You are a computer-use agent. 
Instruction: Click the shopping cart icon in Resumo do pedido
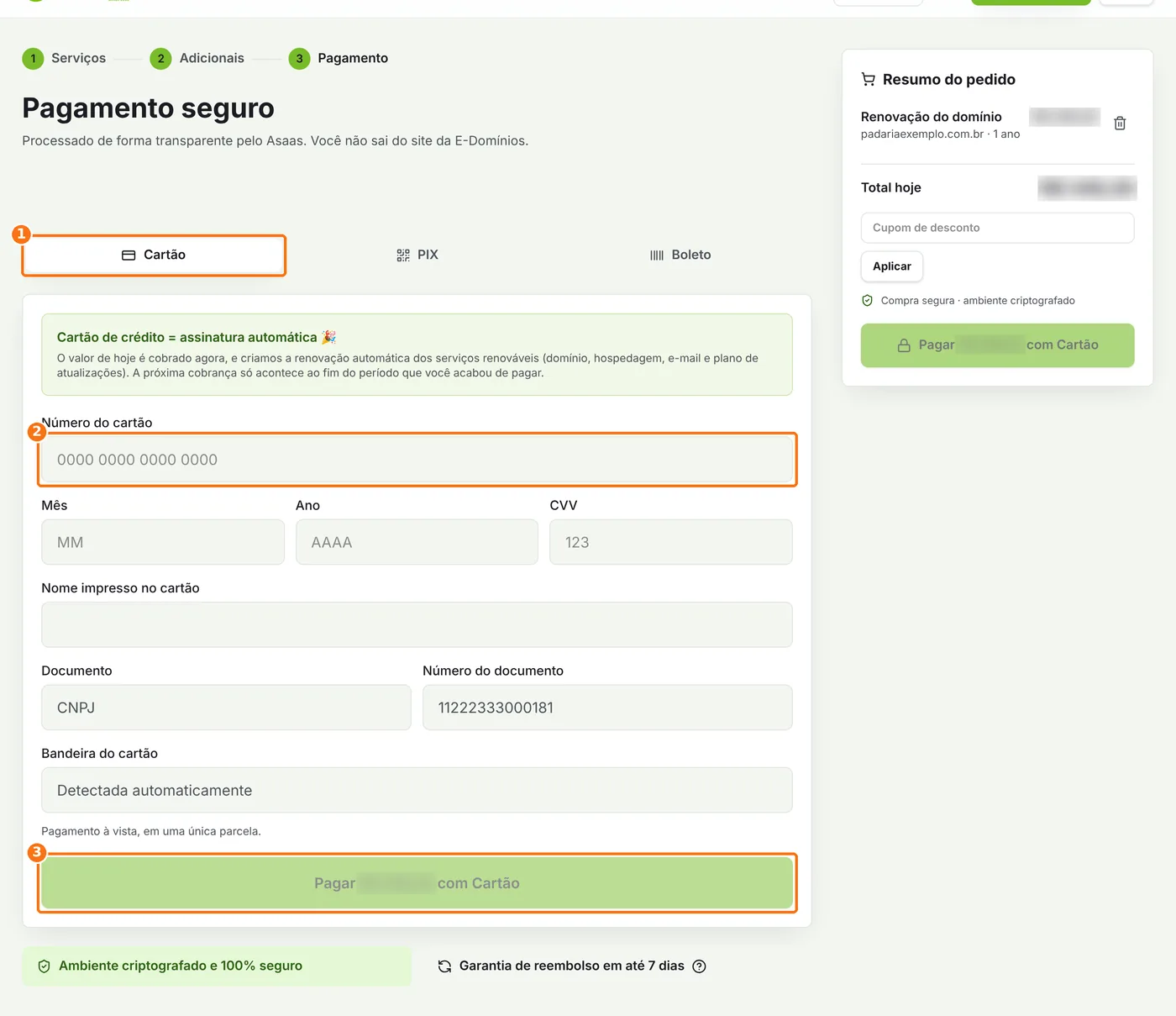(x=869, y=80)
